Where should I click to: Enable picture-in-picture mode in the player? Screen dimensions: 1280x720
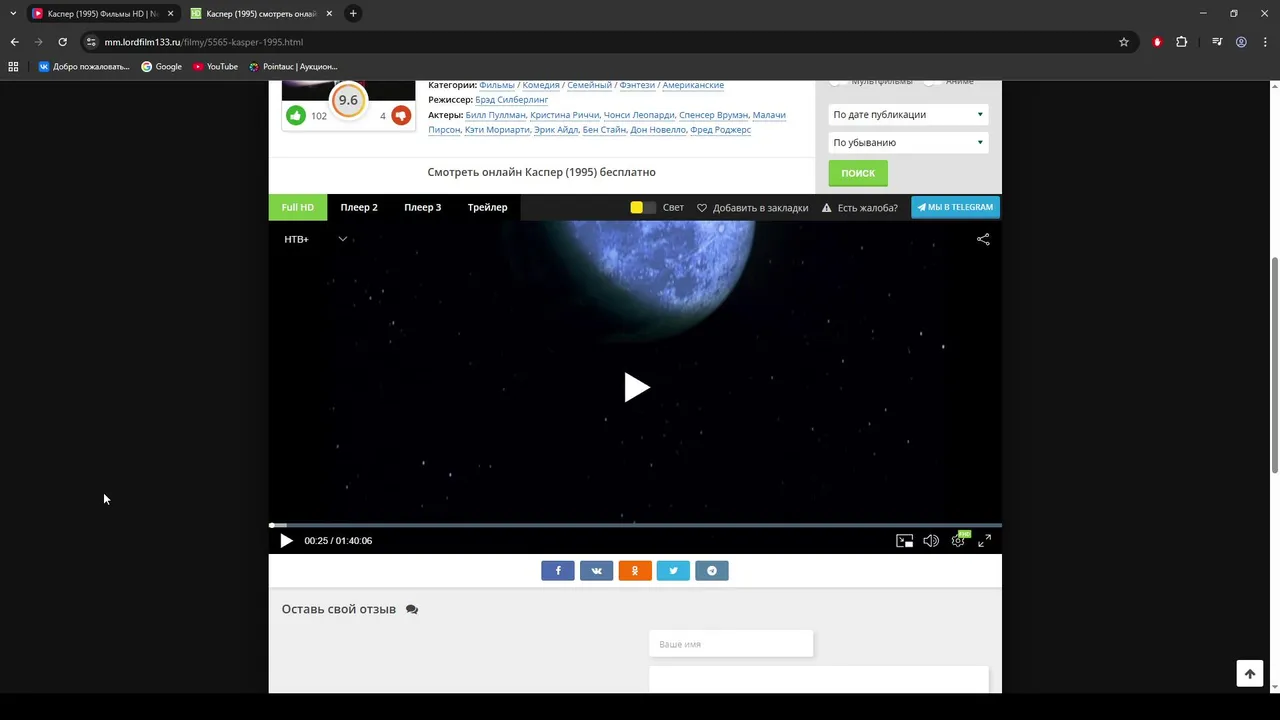[x=904, y=541]
